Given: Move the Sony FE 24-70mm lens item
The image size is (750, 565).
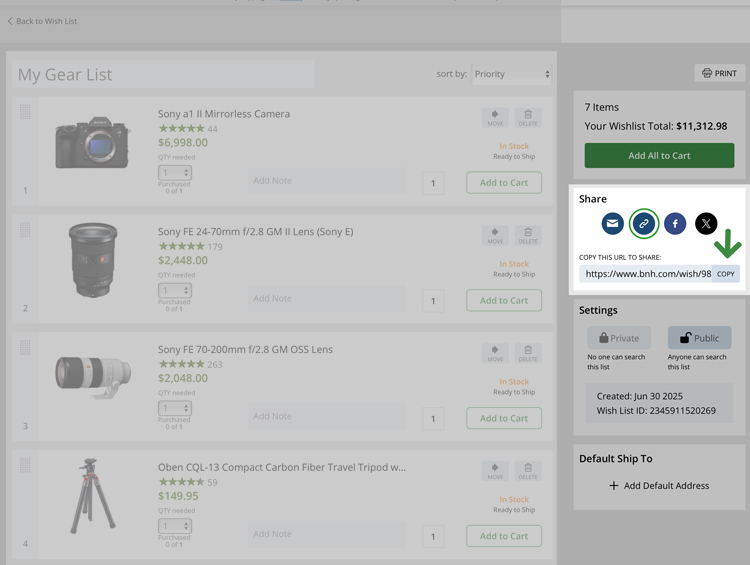Looking at the screenshot, I should click(495, 235).
